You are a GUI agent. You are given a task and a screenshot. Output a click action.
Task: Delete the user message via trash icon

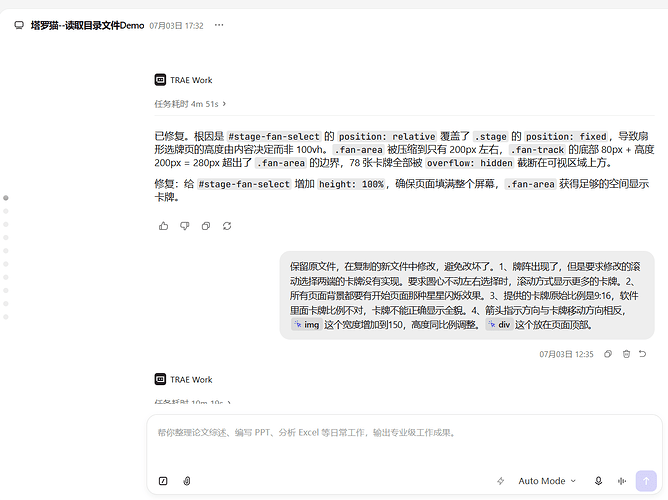point(626,354)
